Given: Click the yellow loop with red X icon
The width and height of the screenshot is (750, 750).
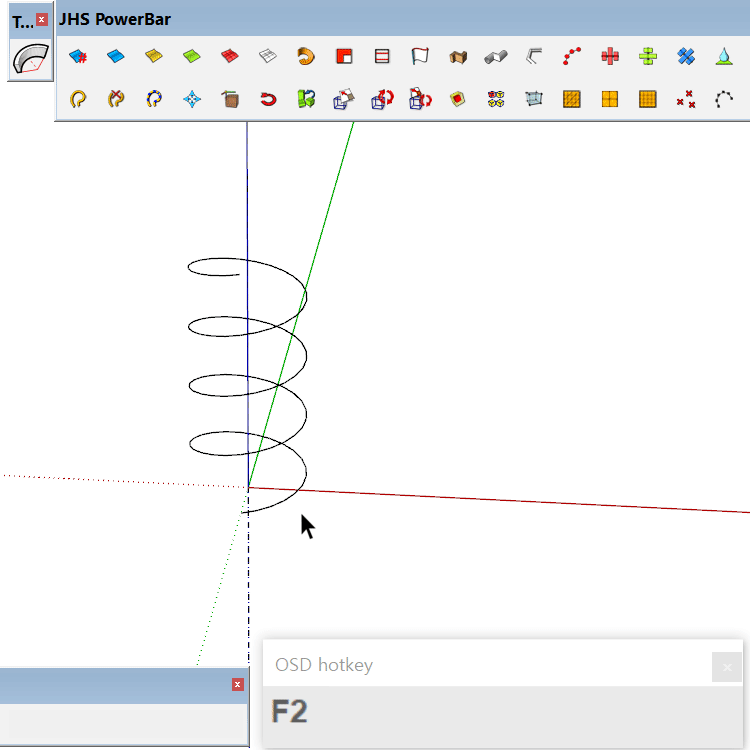Looking at the screenshot, I should (x=116, y=99).
